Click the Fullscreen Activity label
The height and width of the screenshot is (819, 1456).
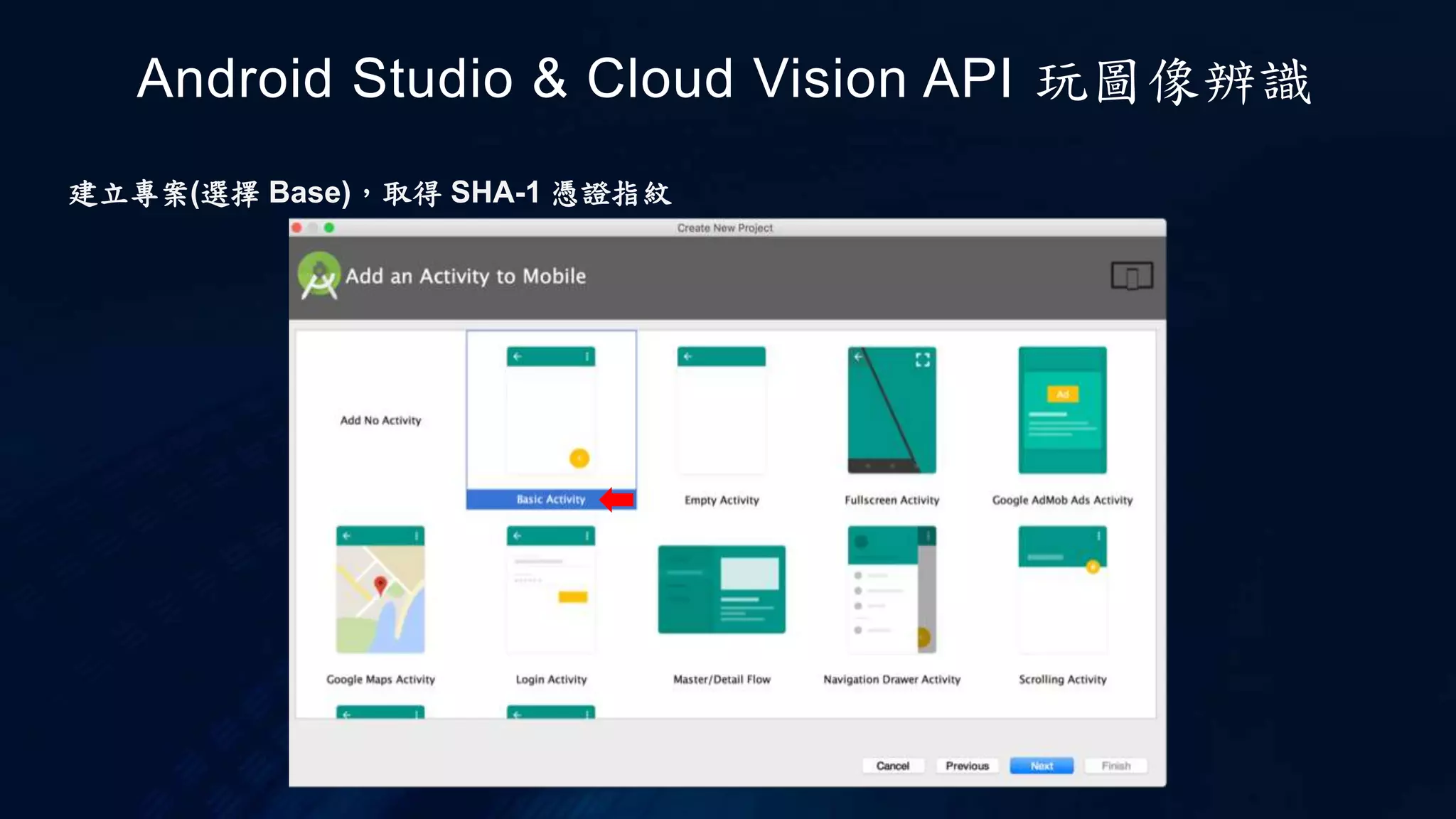892,500
